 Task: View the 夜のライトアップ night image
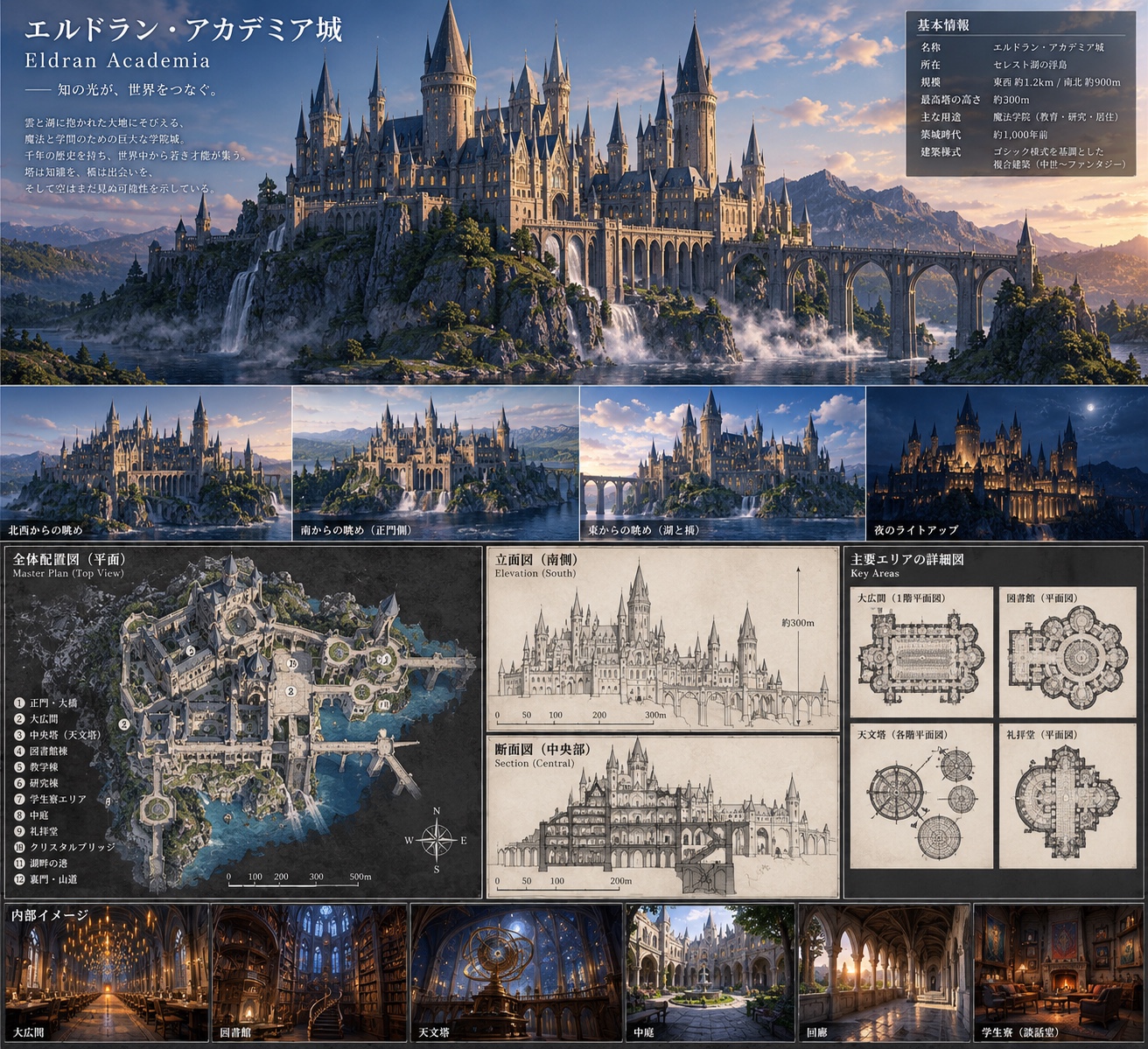click(x=1006, y=463)
